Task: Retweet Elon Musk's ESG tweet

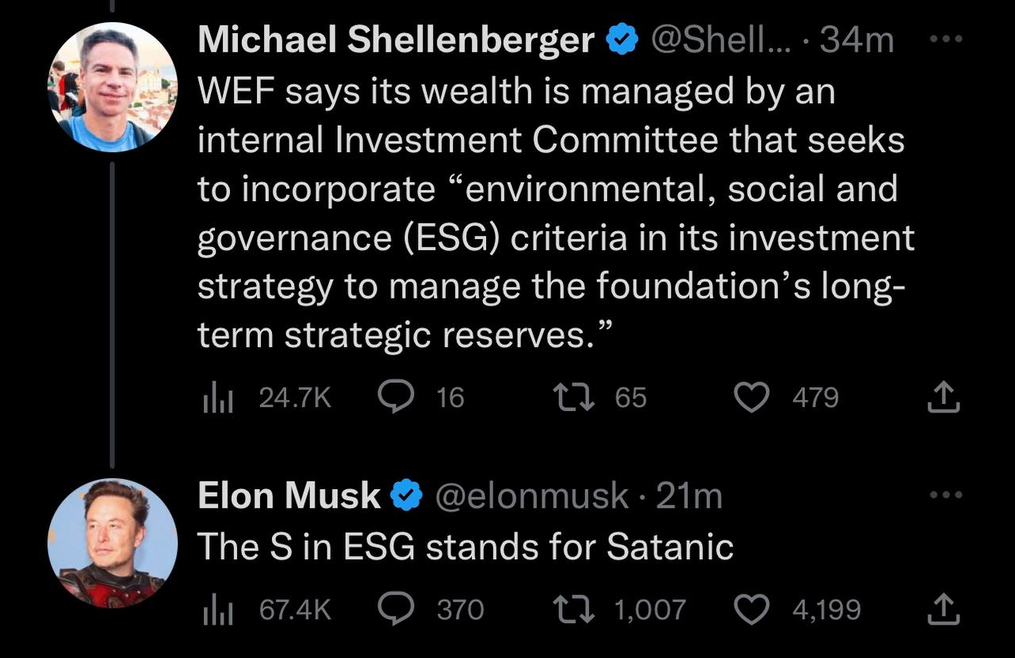Action: coord(574,609)
